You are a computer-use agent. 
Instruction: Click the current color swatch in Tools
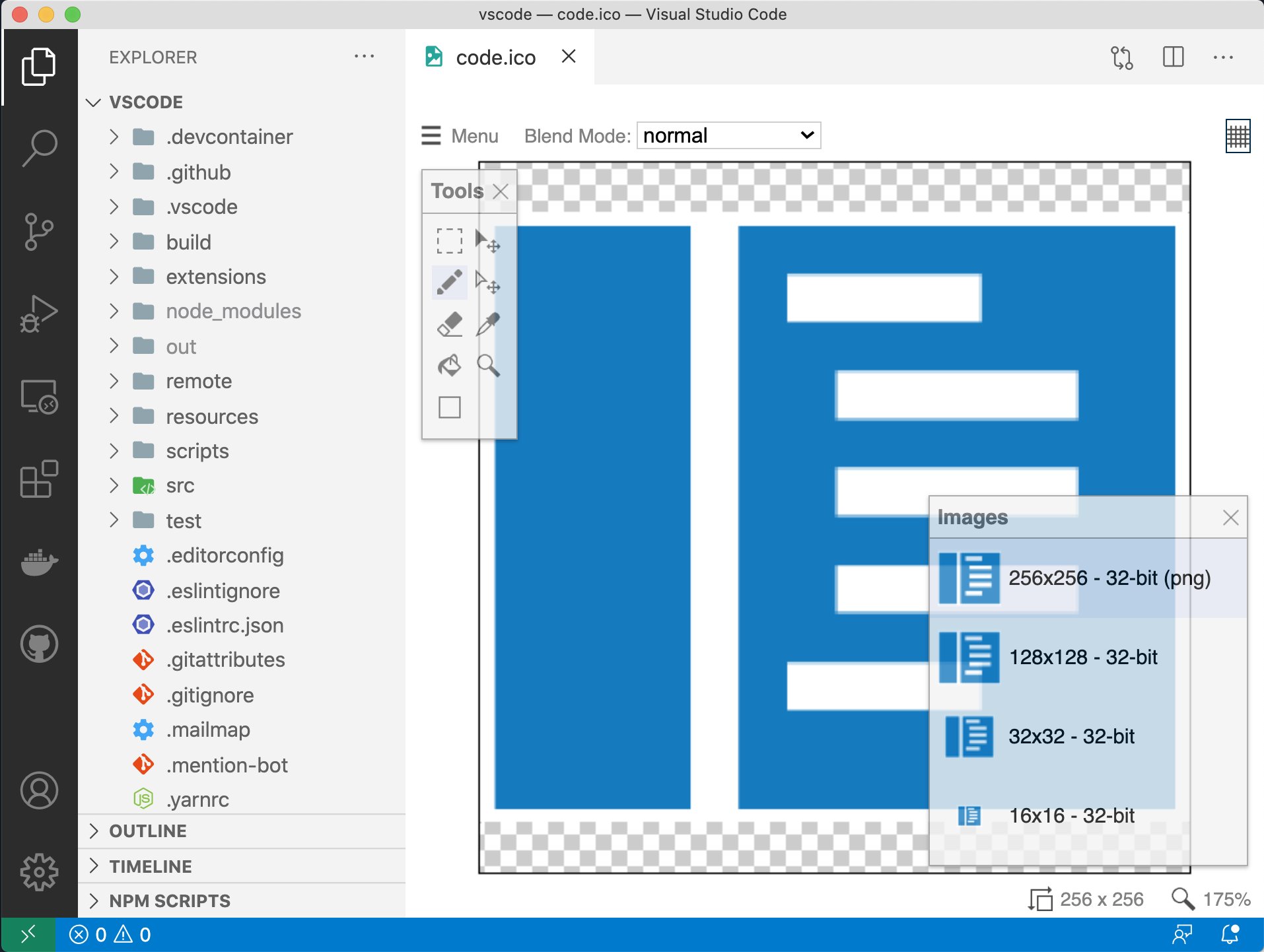tap(449, 407)
